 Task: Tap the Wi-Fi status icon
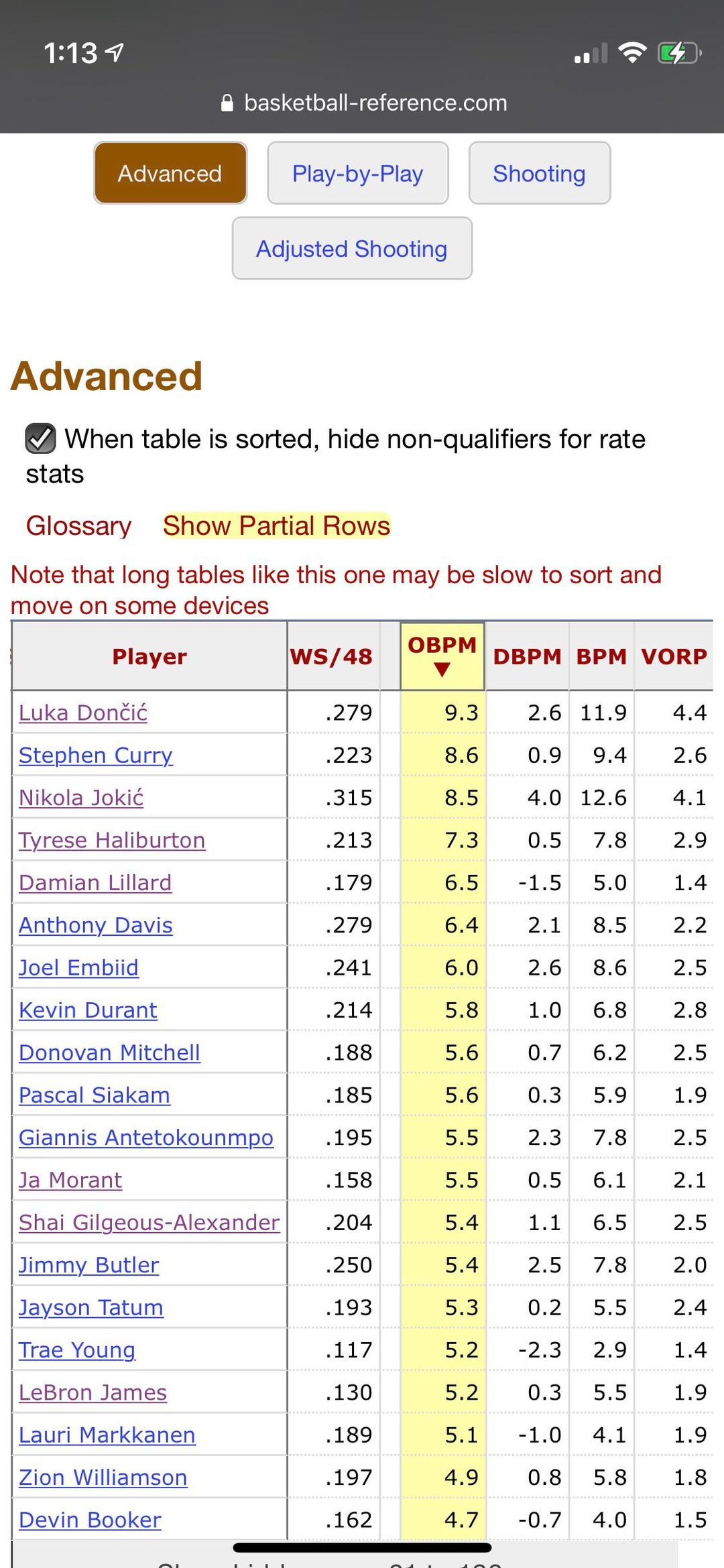tap(631, 52)
